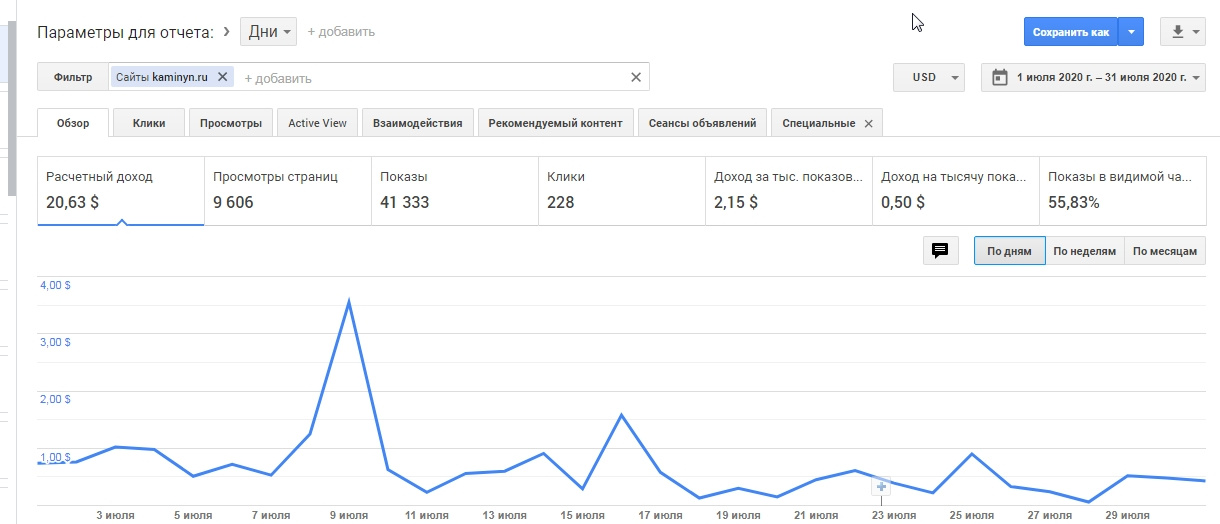Remove the kaminyn.ru site filter chip

point(223,77)
